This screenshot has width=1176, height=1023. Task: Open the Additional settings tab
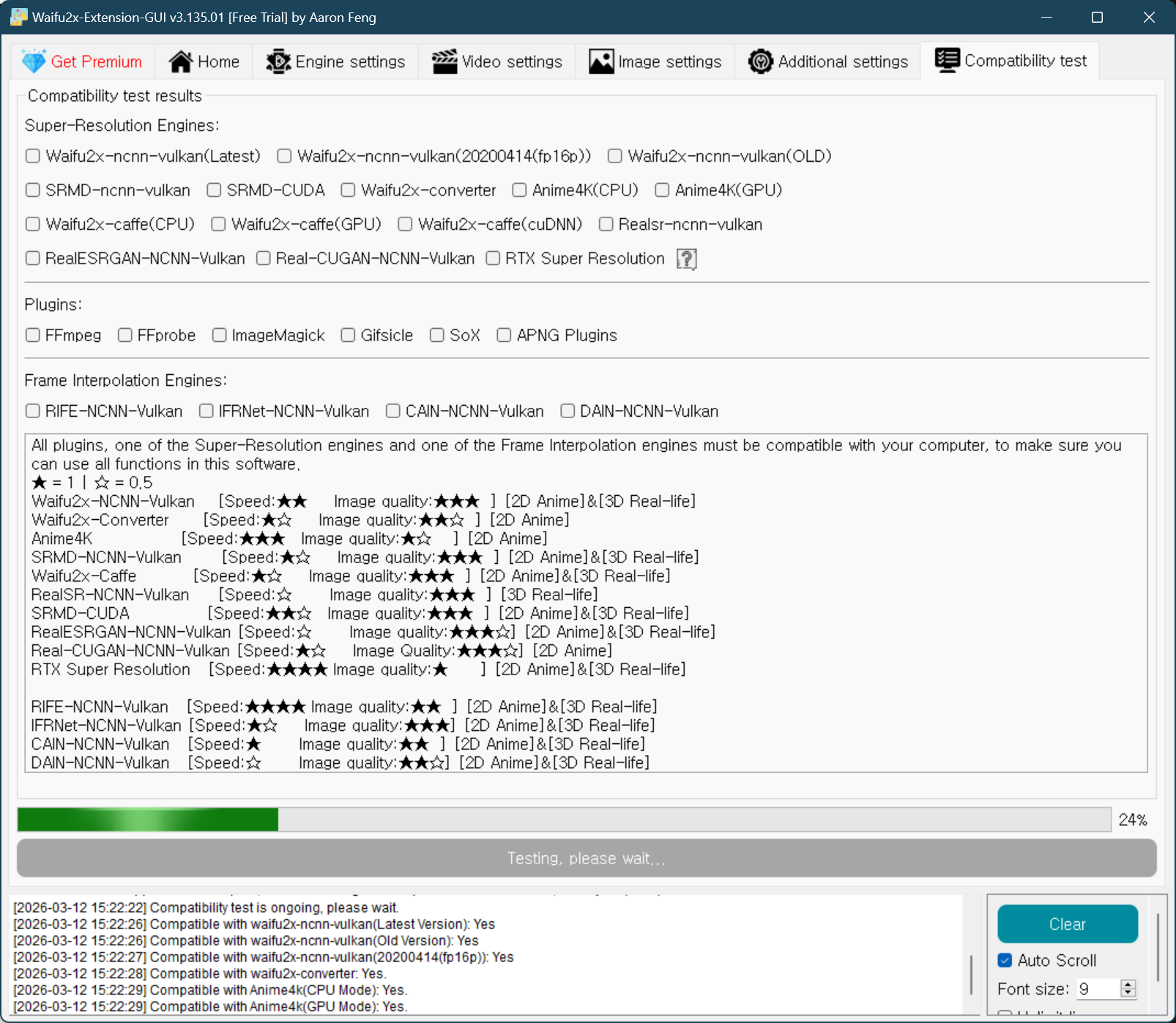click(x=828, y=62)
